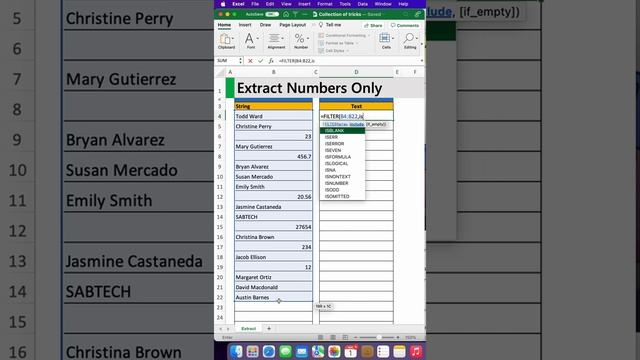Screen dimensions: 640x360
Task: Open the Editing magnifier group icon
Action: pos(409,39)
